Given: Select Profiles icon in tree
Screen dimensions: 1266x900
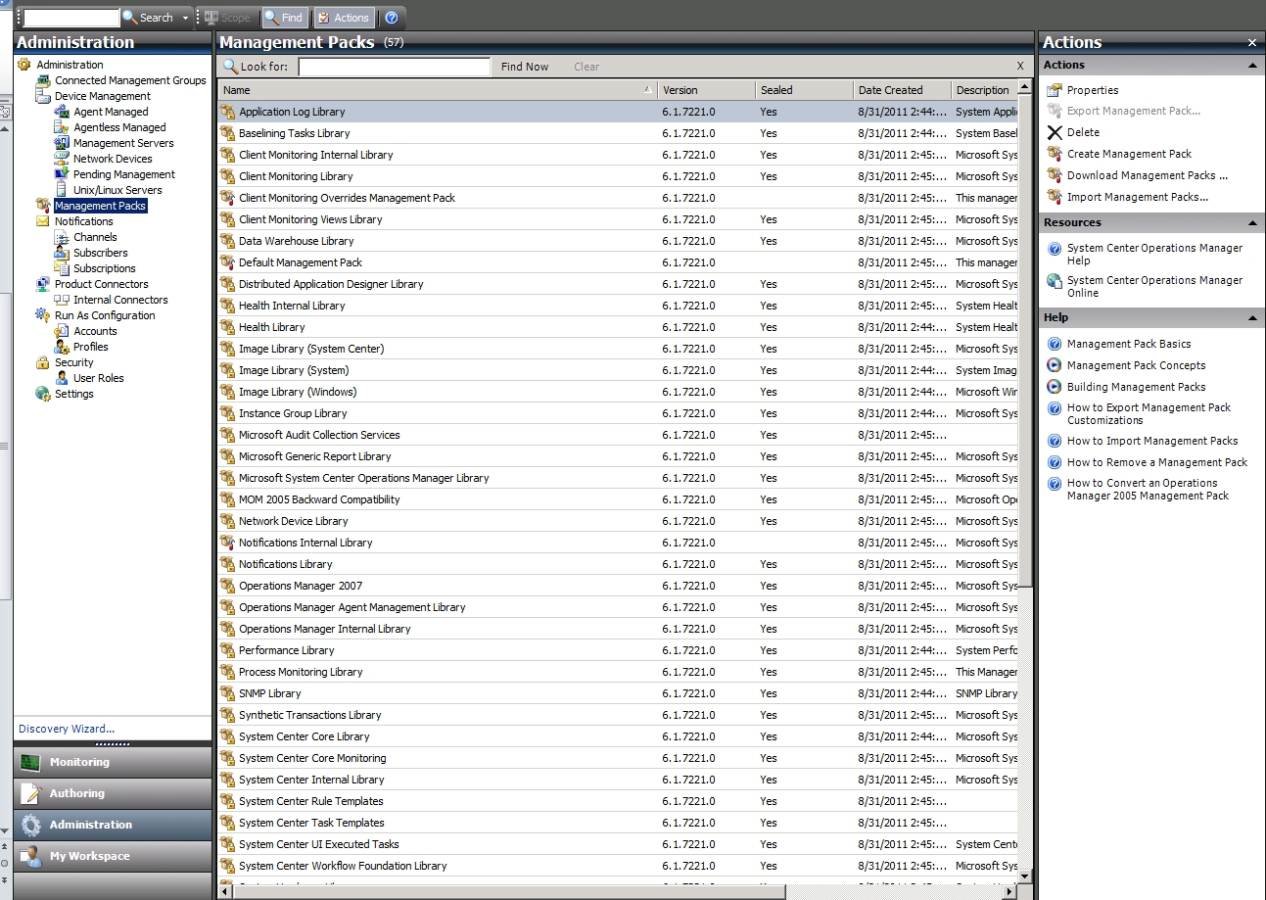Looking at the screenshot, I should click(62, 347).
